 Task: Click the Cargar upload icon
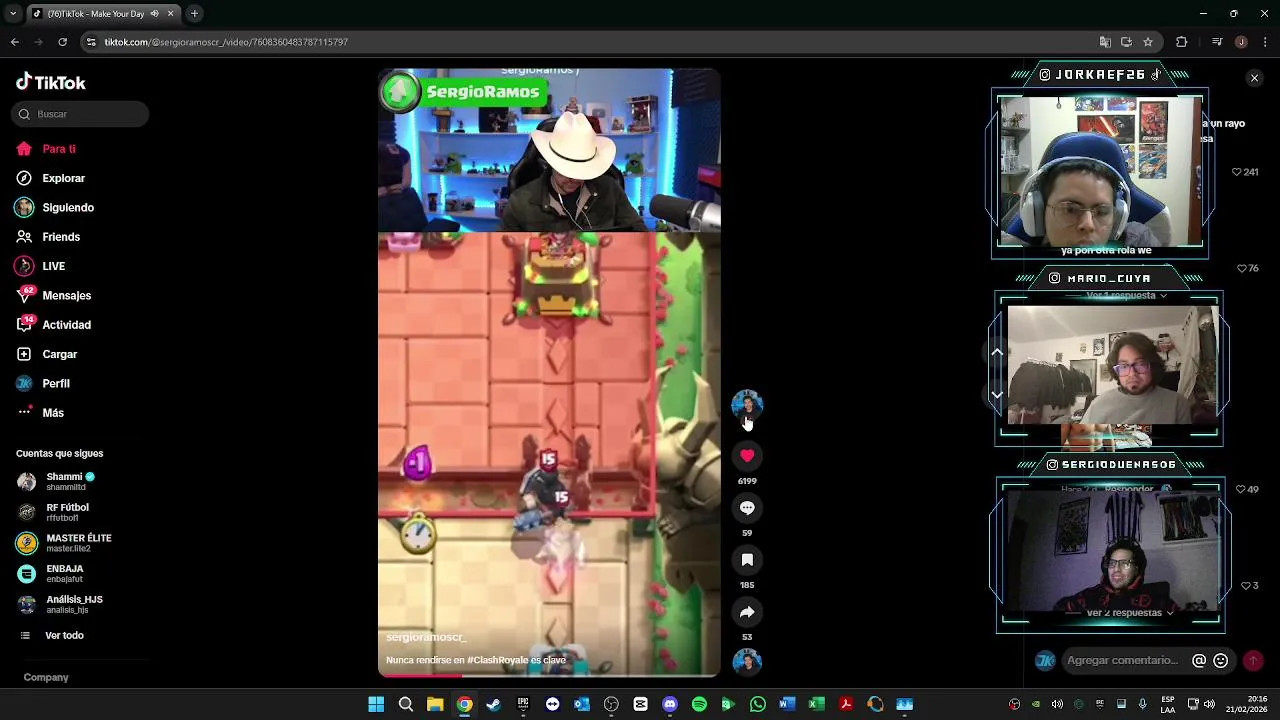24,354
